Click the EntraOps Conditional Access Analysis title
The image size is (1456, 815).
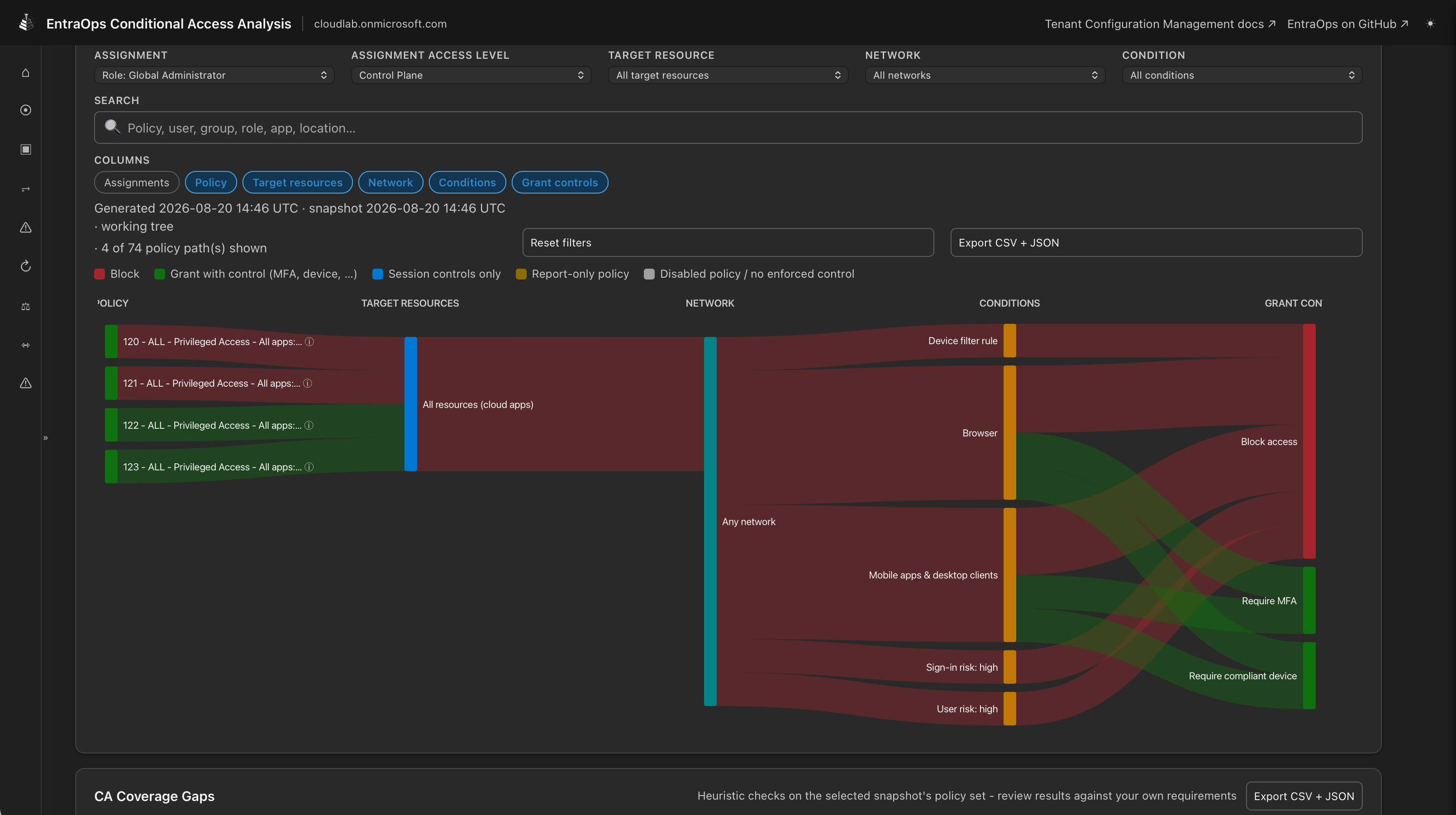click(168, 24)
